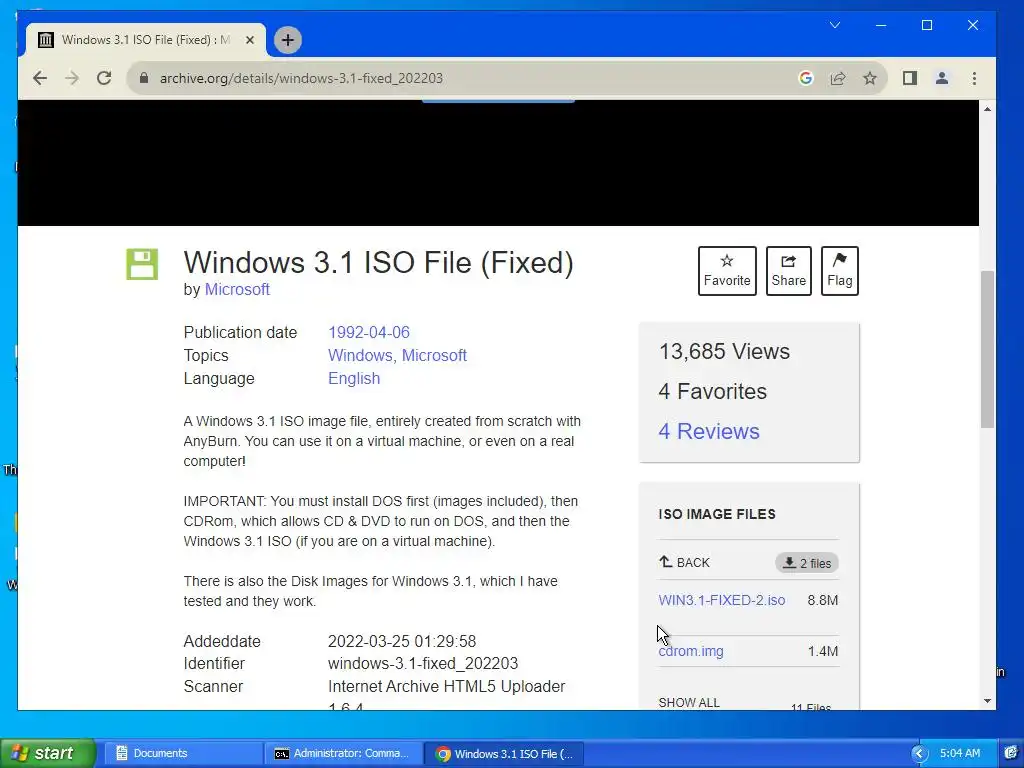The image size is (1024, 768).
Task: Bookmark this page with star icon
Action: tap(870, 78)
